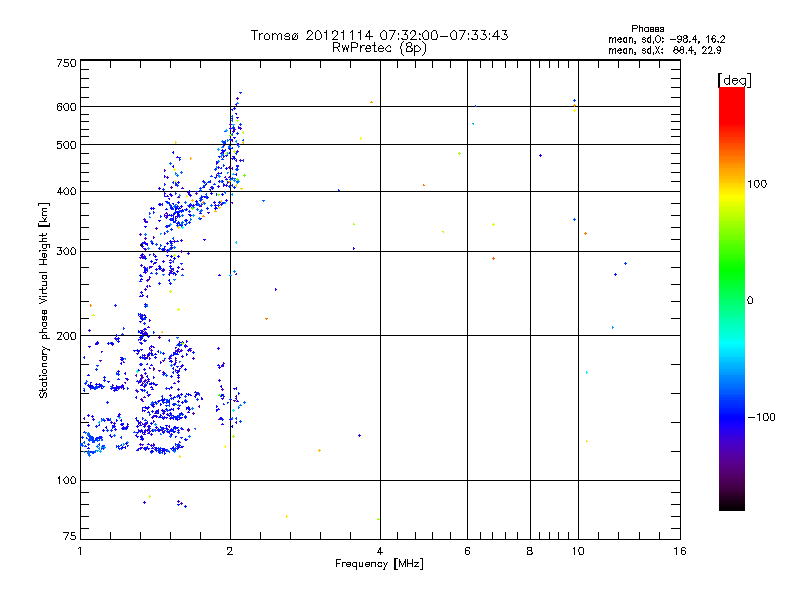Click the y-axis tick label '750'
Viewport: 800px width, 600px height.
[66, 63]
